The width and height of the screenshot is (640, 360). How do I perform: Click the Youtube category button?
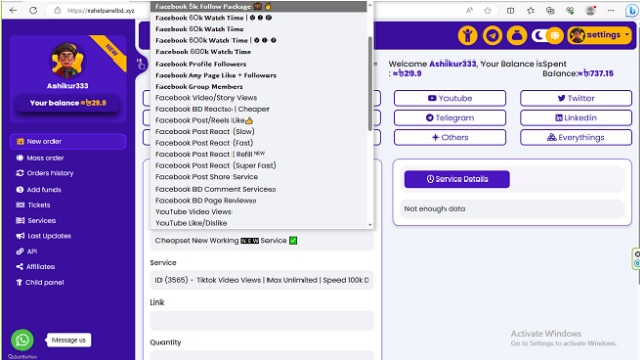[450, 98]
